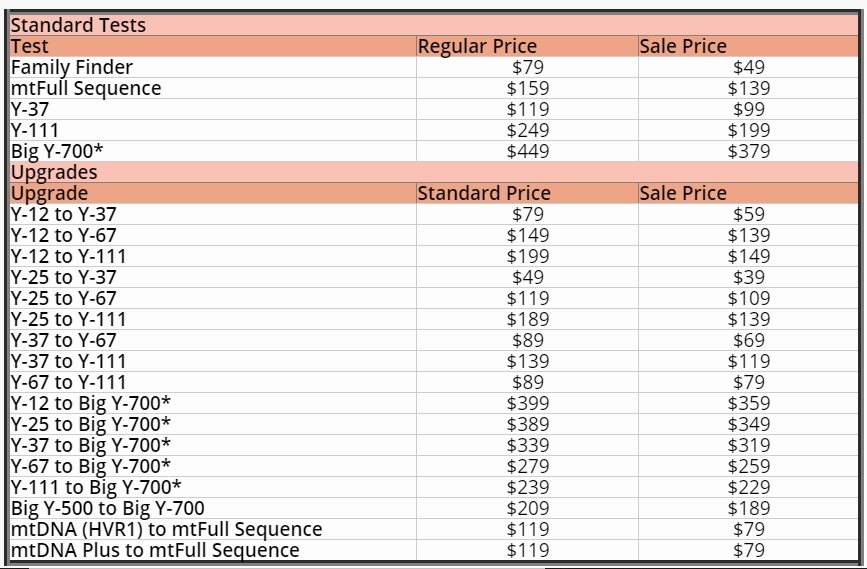Click the Y-25 to Y-67 upgrade label

pos(64,298)
